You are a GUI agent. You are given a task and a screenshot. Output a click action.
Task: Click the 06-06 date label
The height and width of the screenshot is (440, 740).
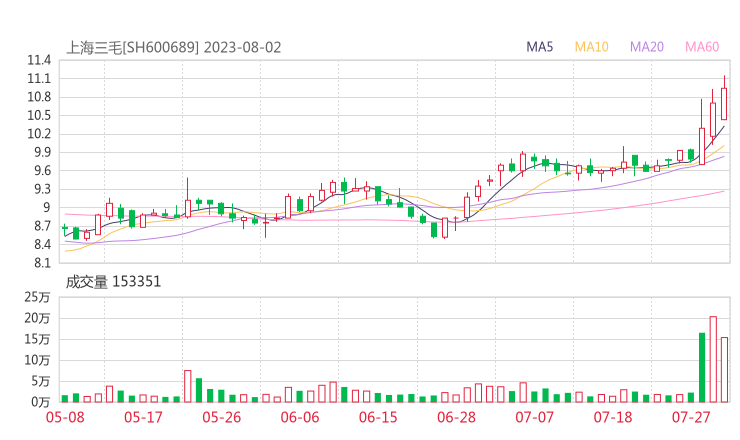tap(300, 417)
